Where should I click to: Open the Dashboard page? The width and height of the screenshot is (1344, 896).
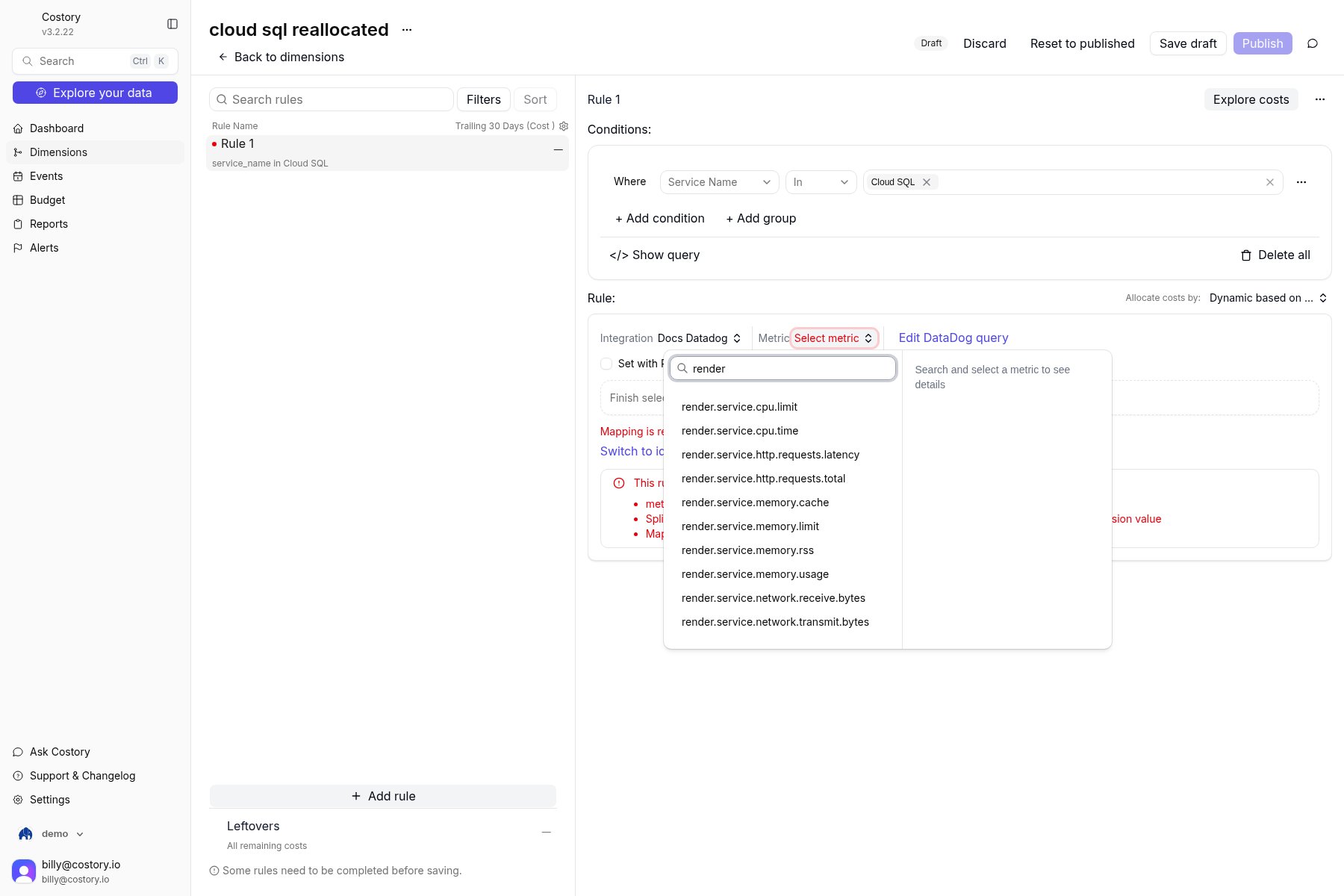click(x=96, y=128)
